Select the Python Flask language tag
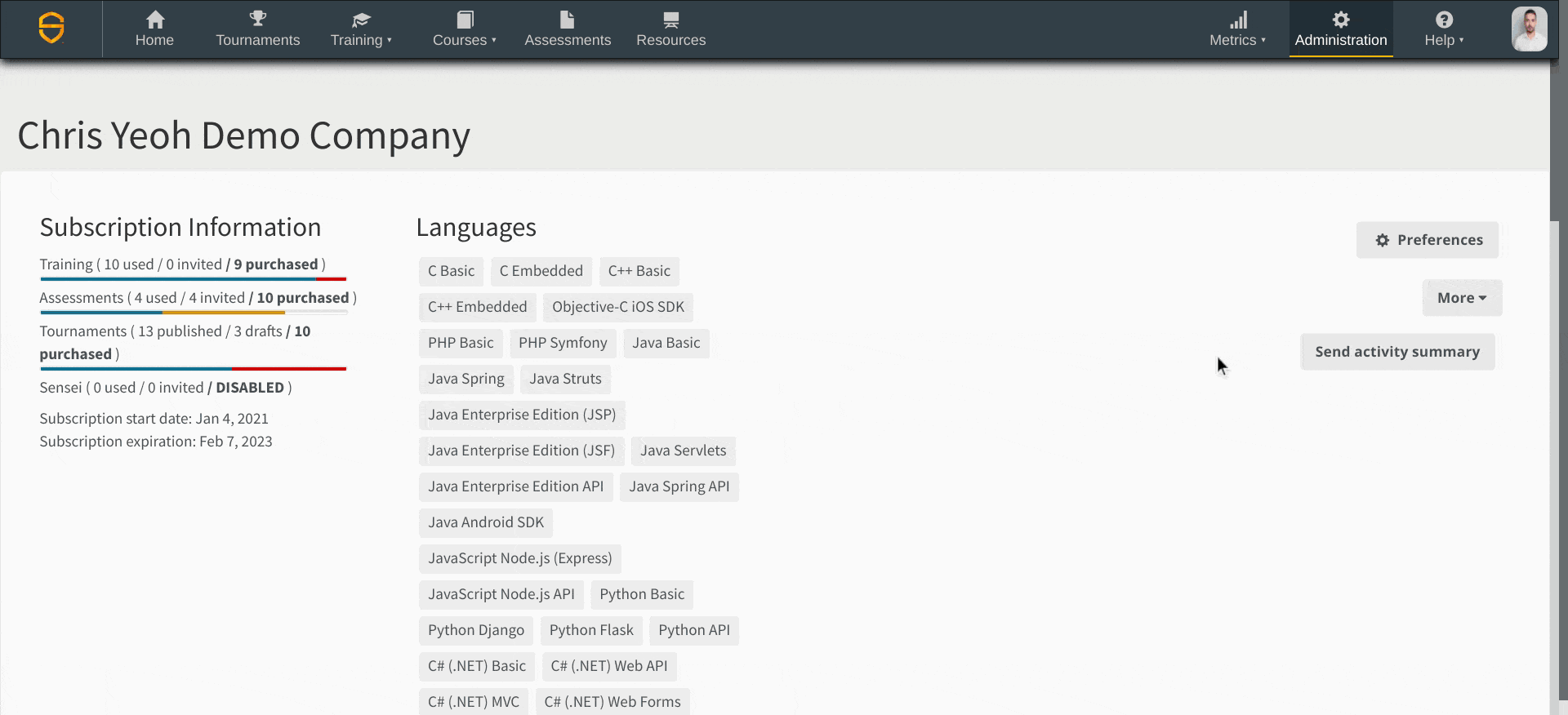The height and width of the screenshot is (715, 1568). (x=591, y=630)
